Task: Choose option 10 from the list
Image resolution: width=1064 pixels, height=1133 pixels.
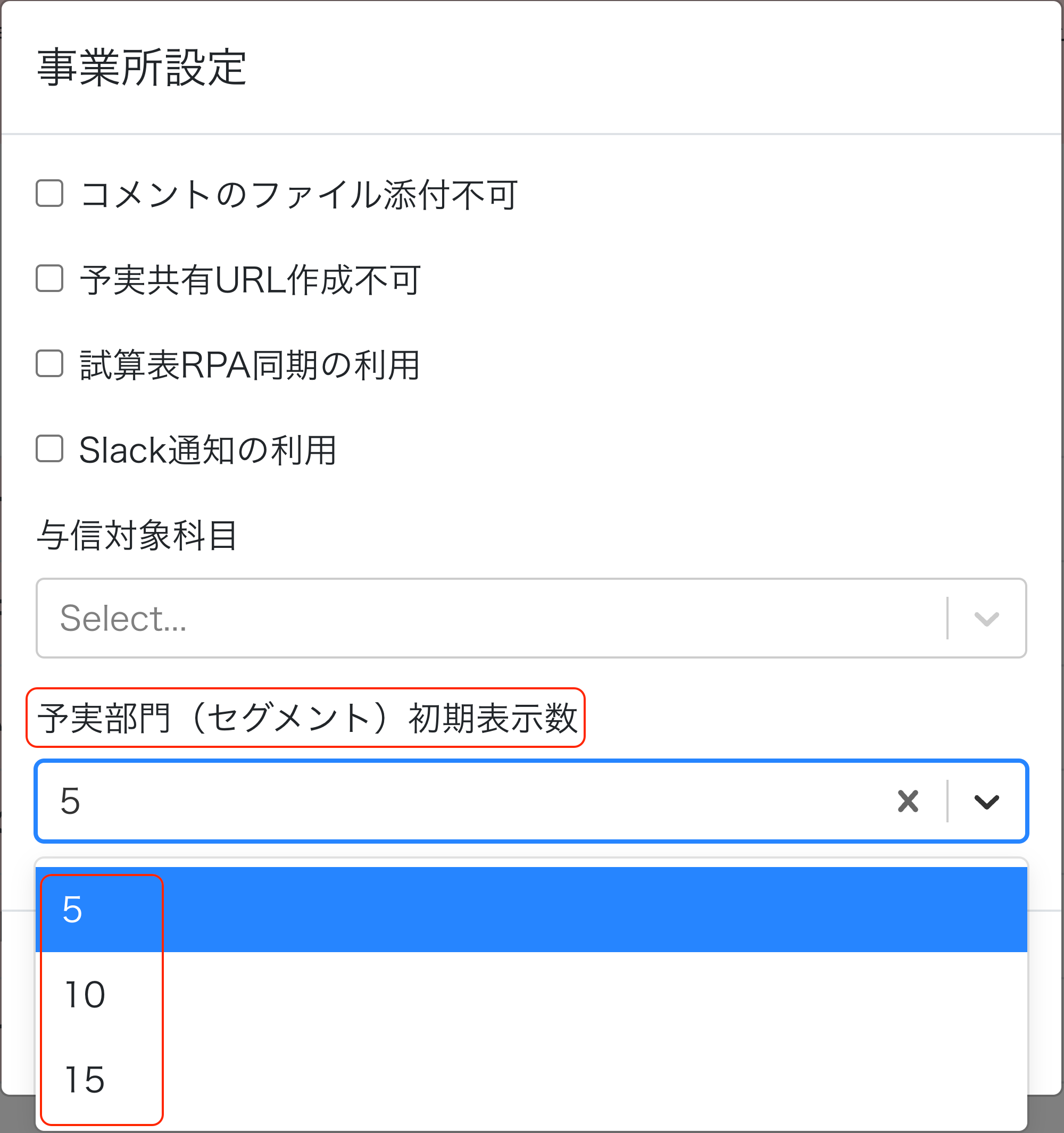Action: pyautogui.click(x=531, y=995)
